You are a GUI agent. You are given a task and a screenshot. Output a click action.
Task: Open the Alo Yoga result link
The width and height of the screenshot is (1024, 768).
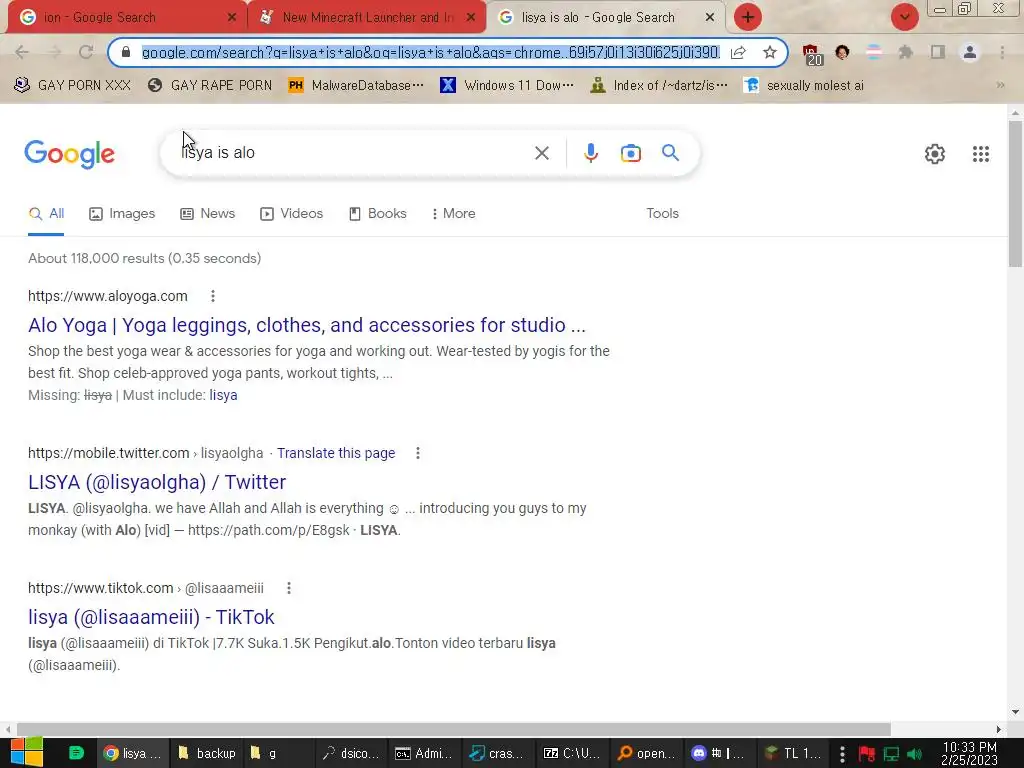pyautogui.click(x=307, y=325)
